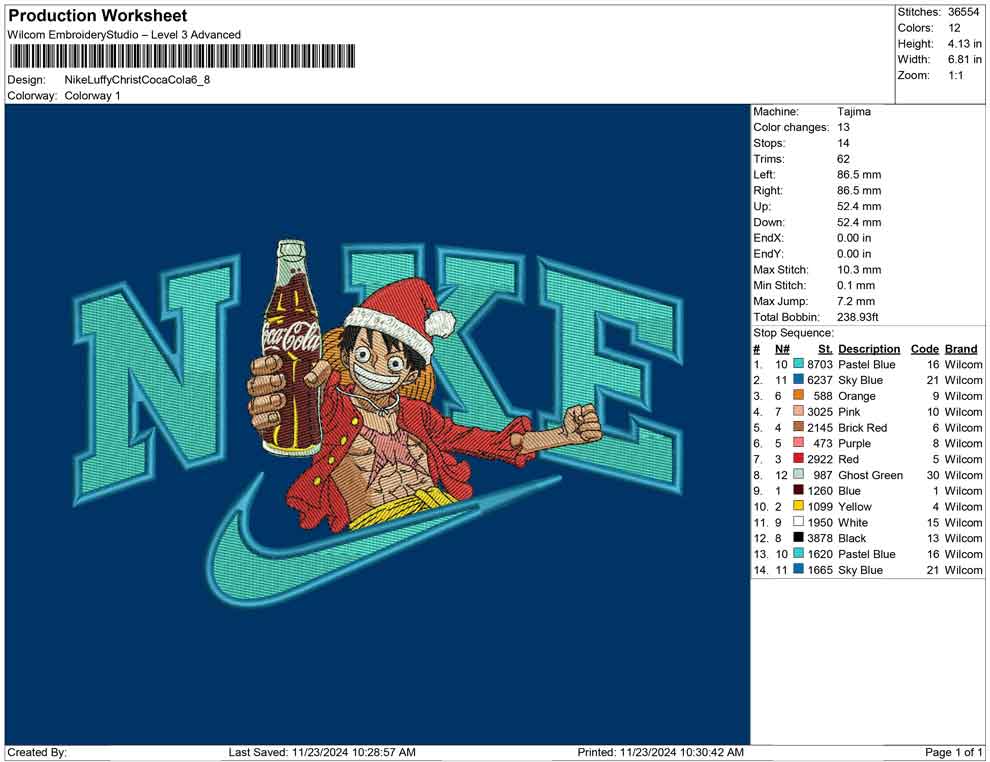Select design name 'NikeLuffyChristCocaCola6_8'

click(137, 80)
